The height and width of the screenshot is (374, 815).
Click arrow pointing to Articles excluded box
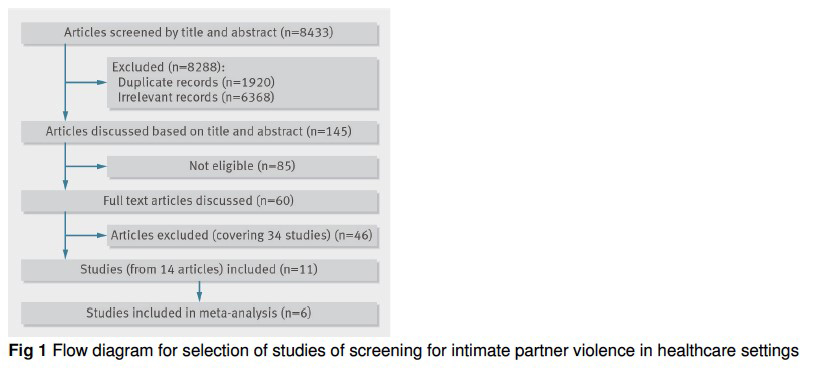tap(86, 235)
